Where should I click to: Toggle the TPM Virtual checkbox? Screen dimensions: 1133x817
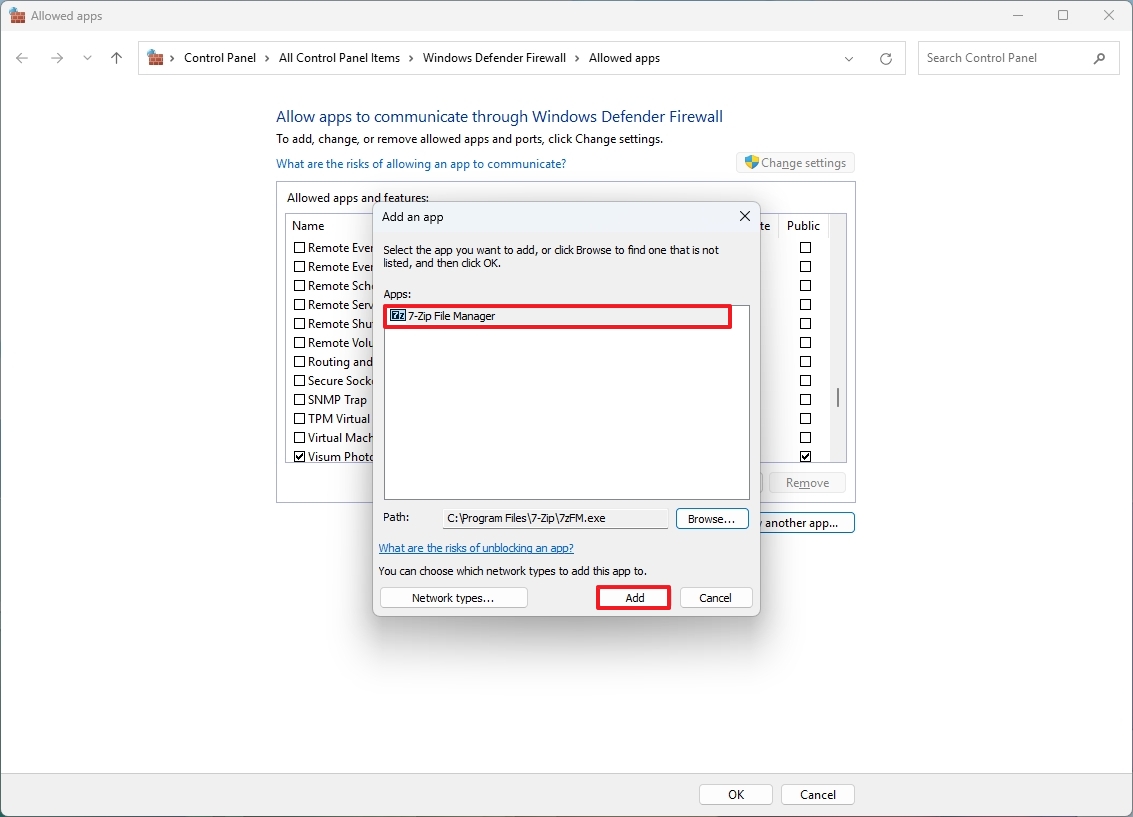click(x=299, y=418)
